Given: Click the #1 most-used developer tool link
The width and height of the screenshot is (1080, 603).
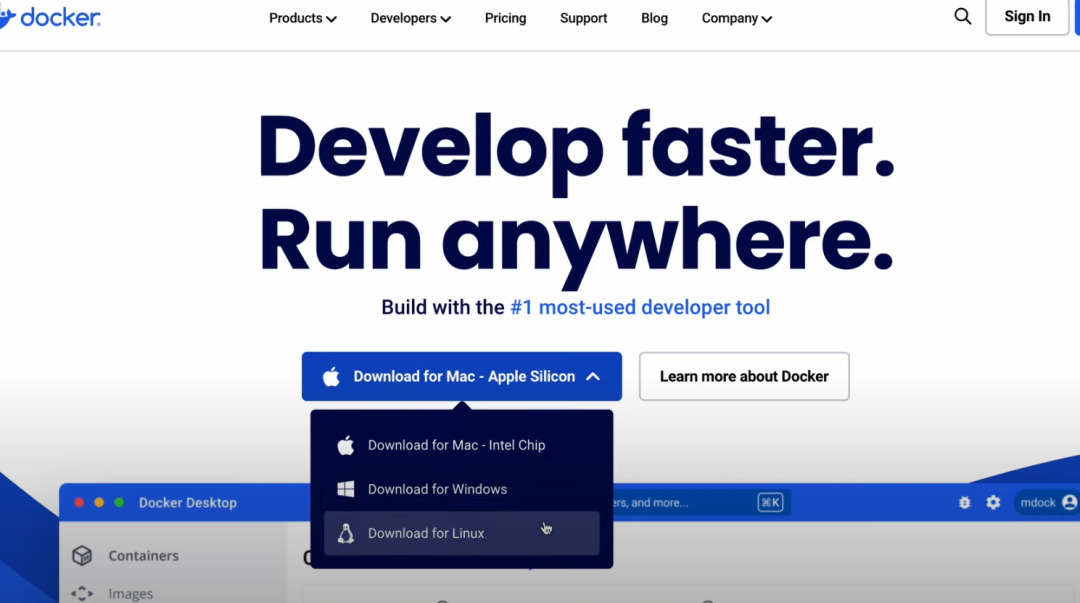Looking at the screenshot, I should point(640,307).
